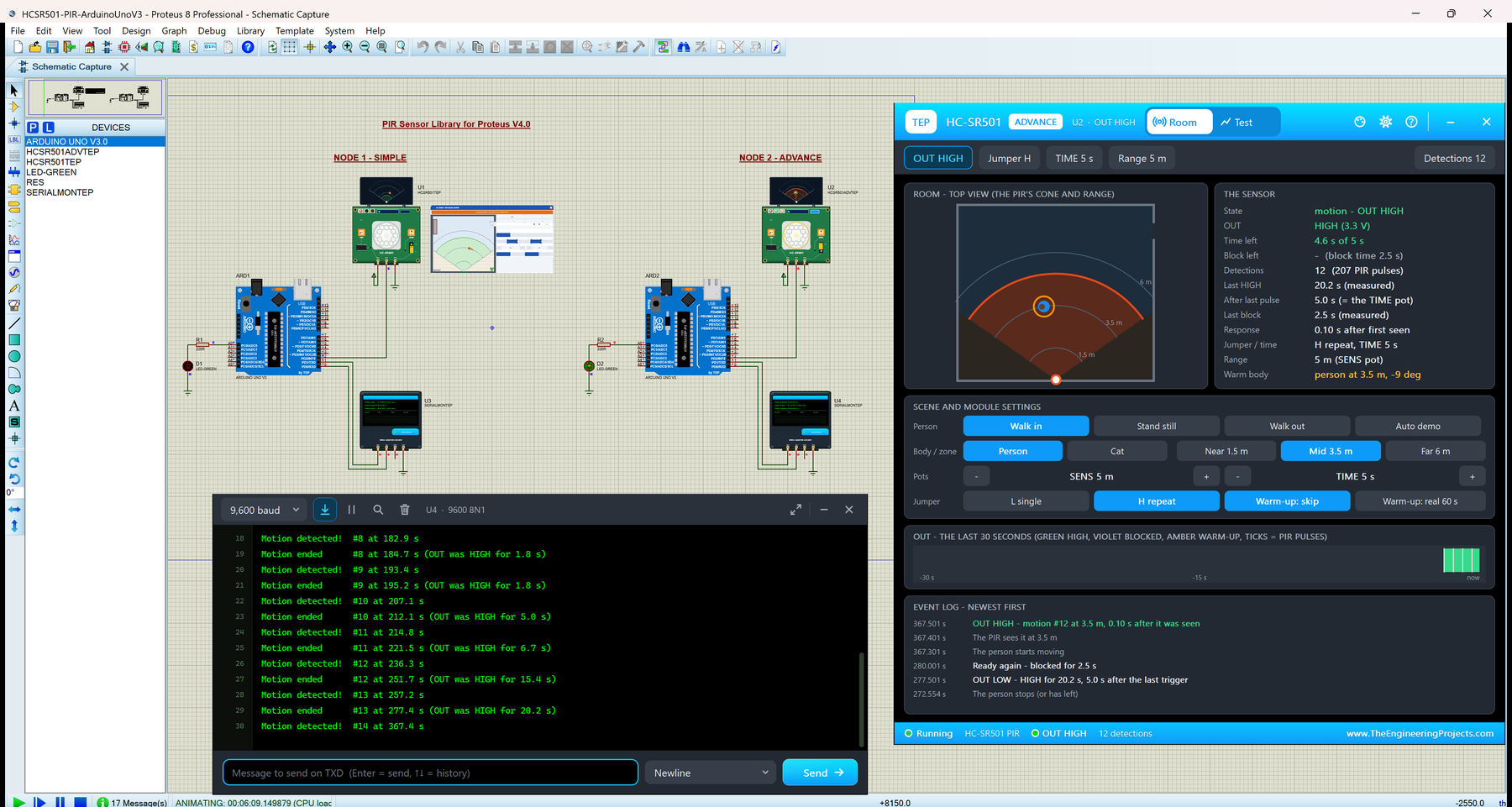Click the terminal message input field

point(430,773)
